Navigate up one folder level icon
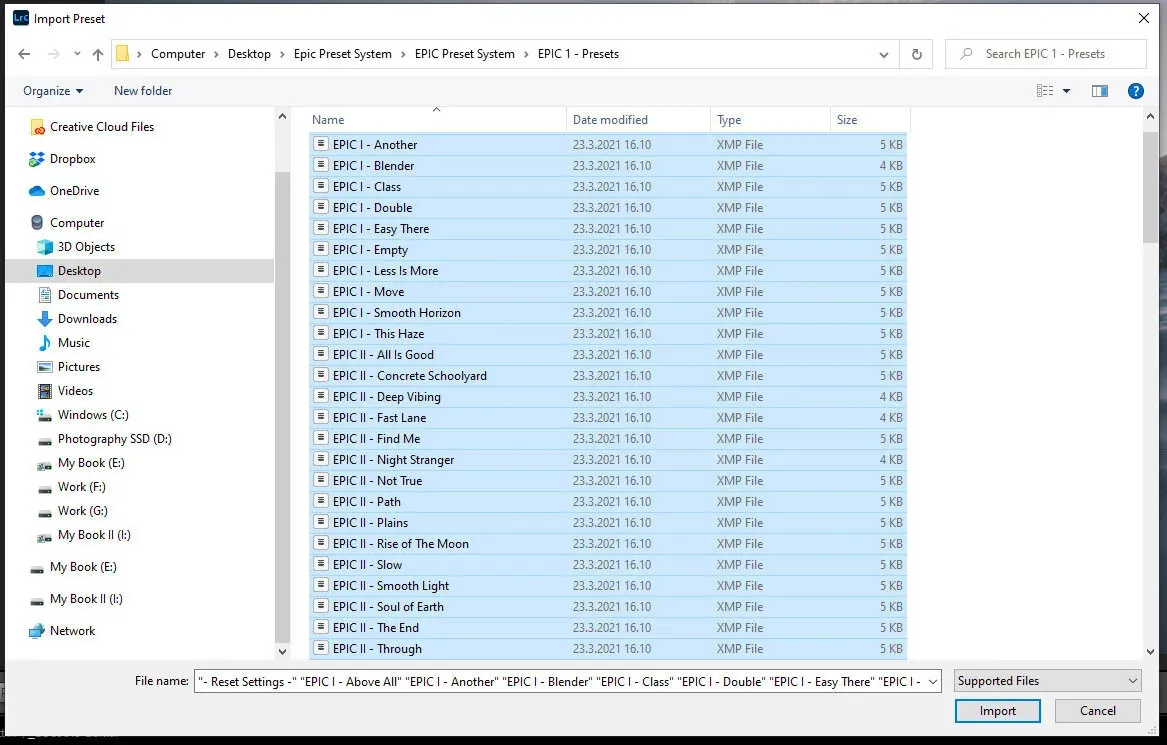Screen dimensions: 1167x745 [x=95, y=53]
